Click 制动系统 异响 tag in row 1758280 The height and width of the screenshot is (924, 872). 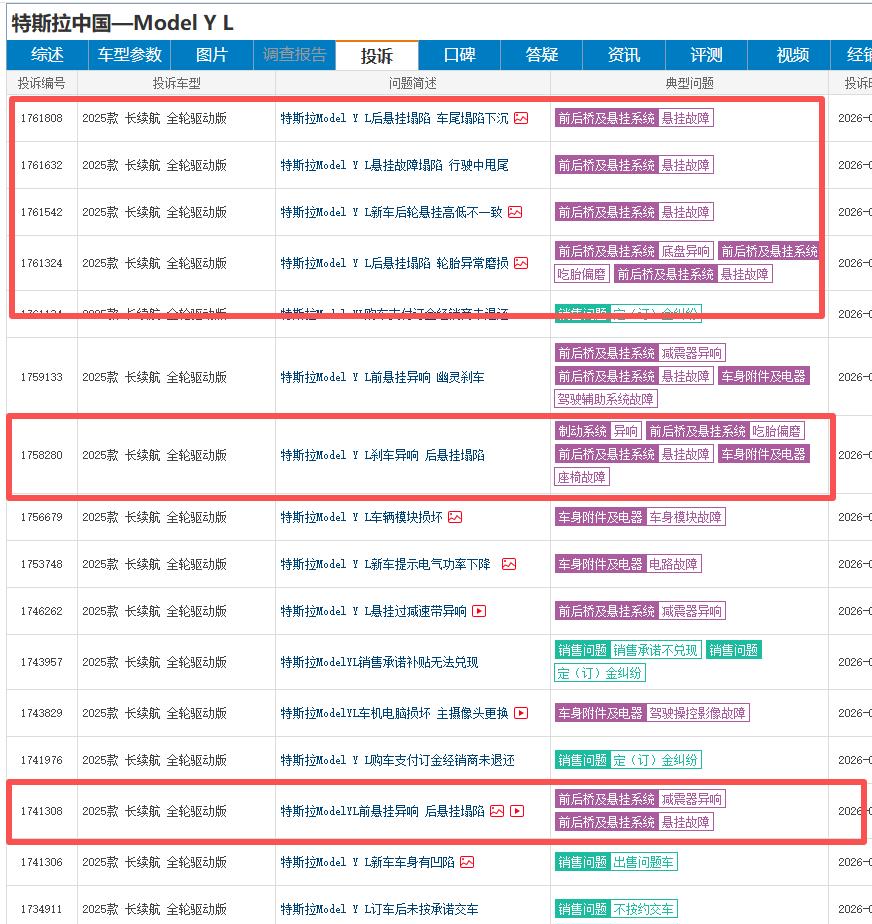coord(597,431)
